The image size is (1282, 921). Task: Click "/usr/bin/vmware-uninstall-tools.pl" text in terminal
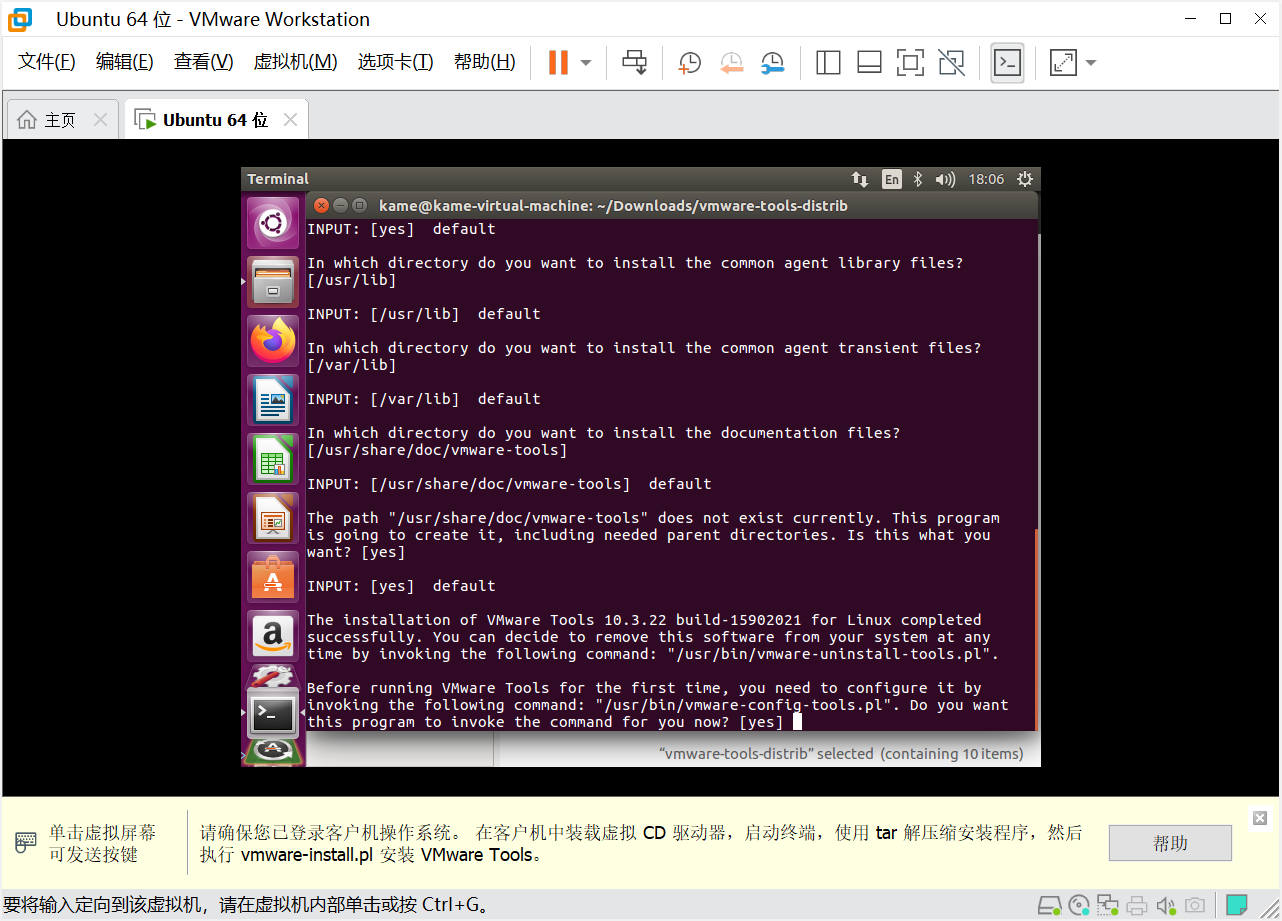coord(830,654)
